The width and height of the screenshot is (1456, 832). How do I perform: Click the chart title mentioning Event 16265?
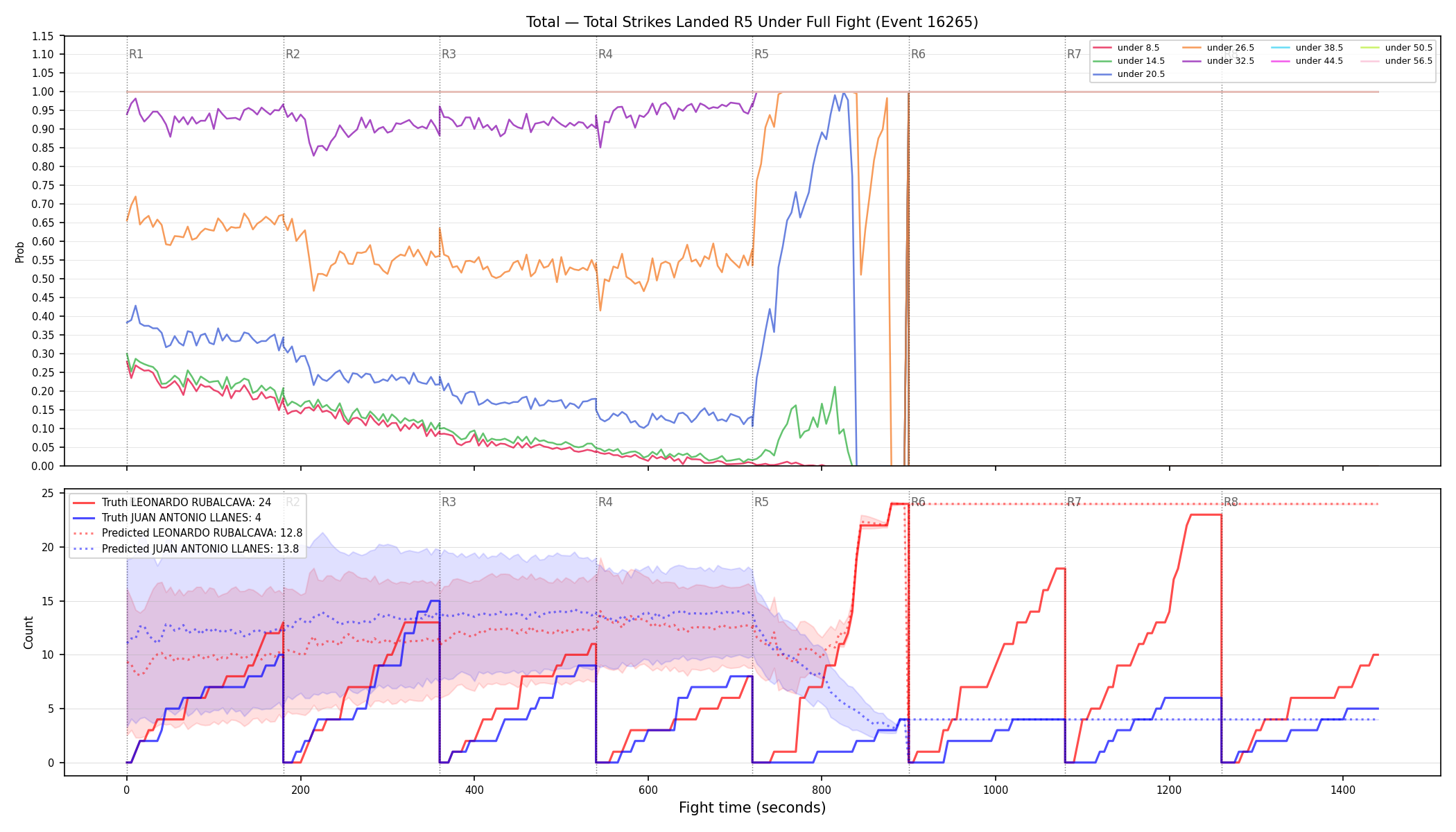[x=752, y=22]
